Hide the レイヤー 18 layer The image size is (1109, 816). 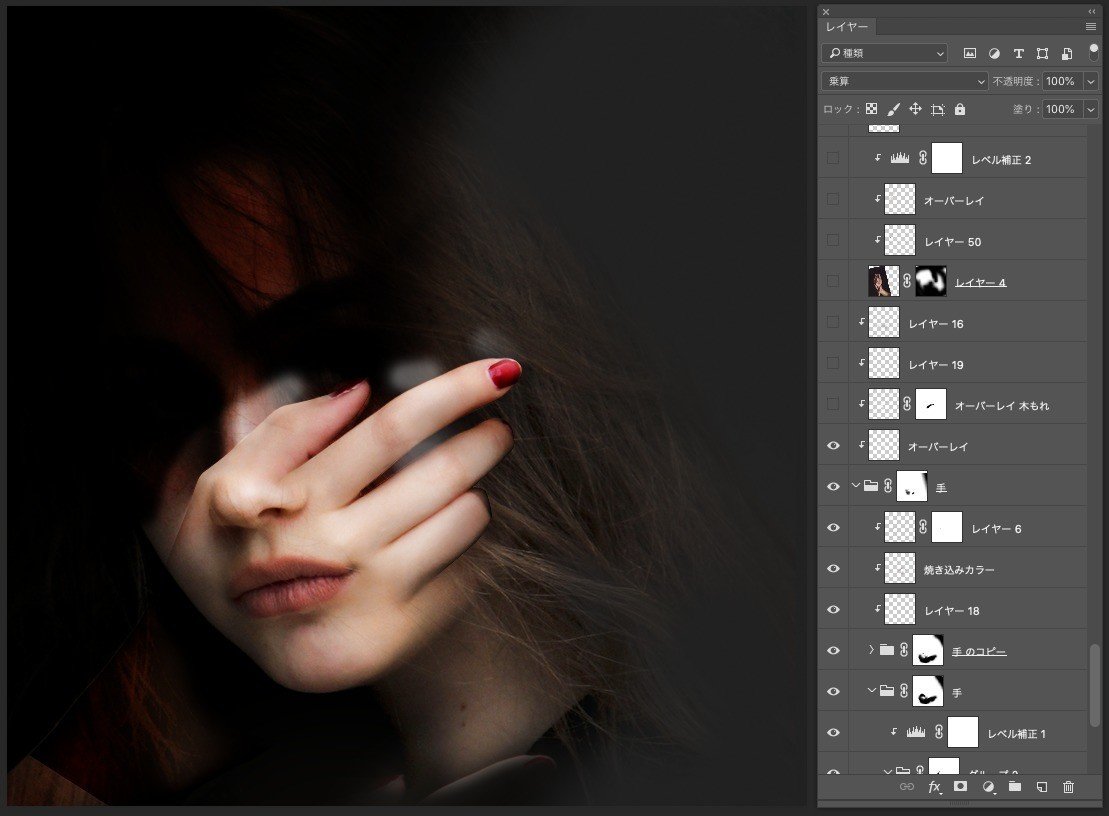click(x=833, y=610)
